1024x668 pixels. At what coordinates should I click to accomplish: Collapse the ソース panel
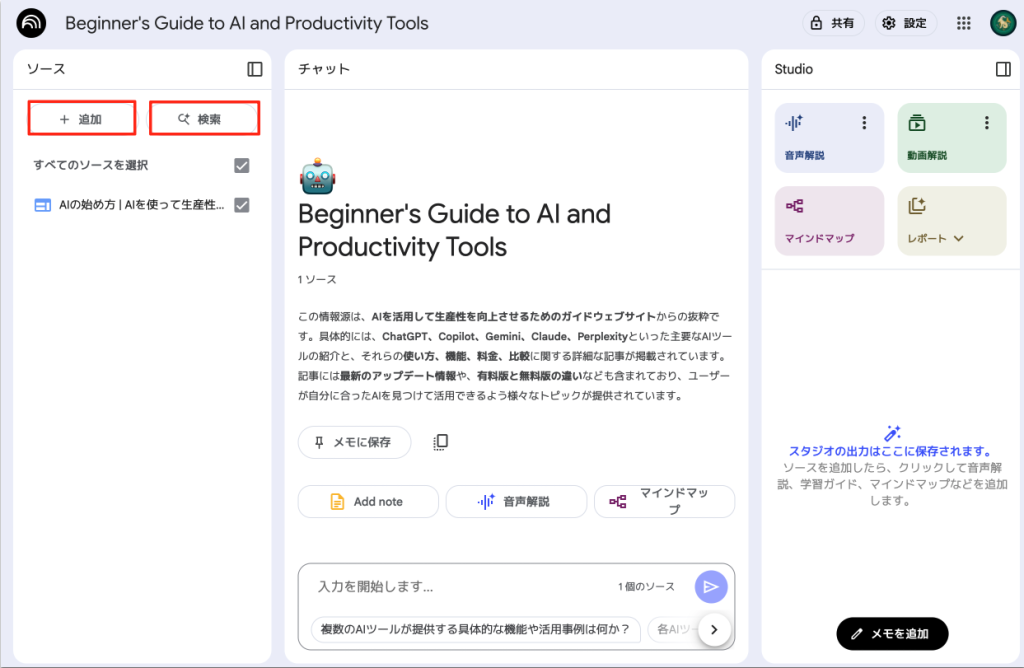(x=254, y=69)
